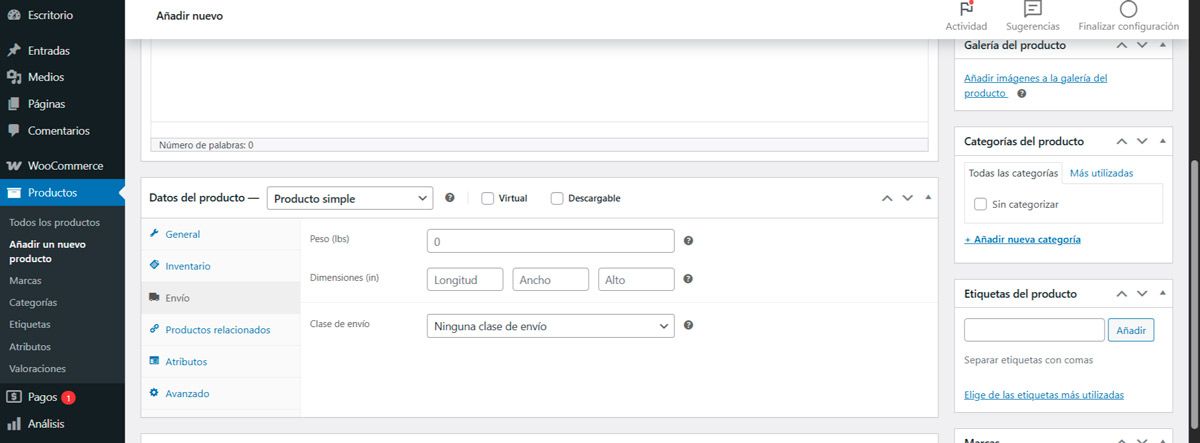
Task: Move Etiquetas del producto panel up
Action: [x=1122, y=294]
